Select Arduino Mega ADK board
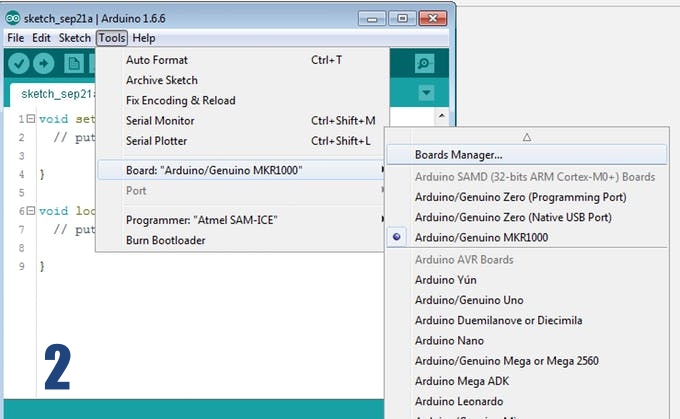 (x=526, y=381)
